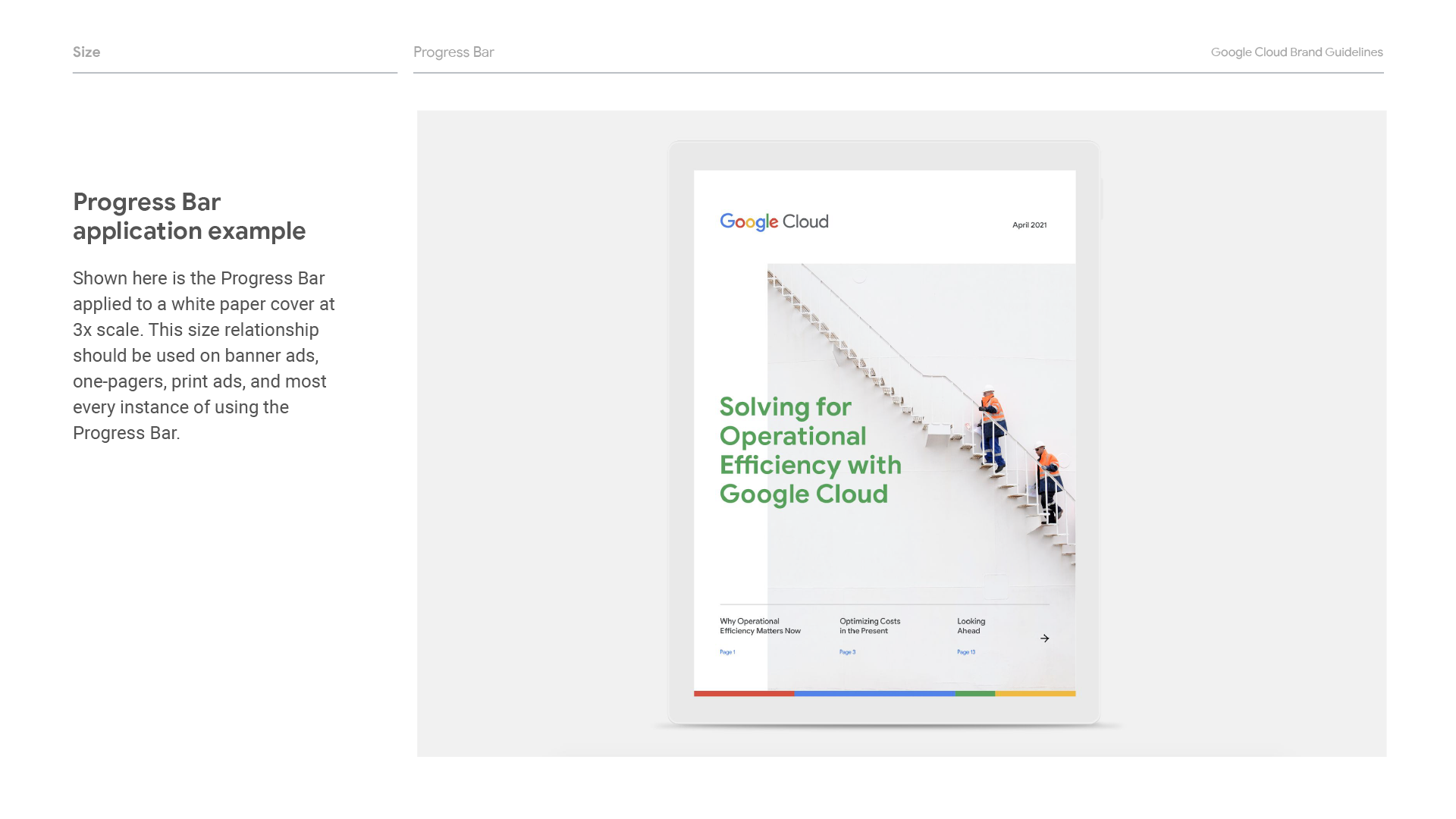
Task: Click the green segment of the progress bar
Action: [975, 693]
